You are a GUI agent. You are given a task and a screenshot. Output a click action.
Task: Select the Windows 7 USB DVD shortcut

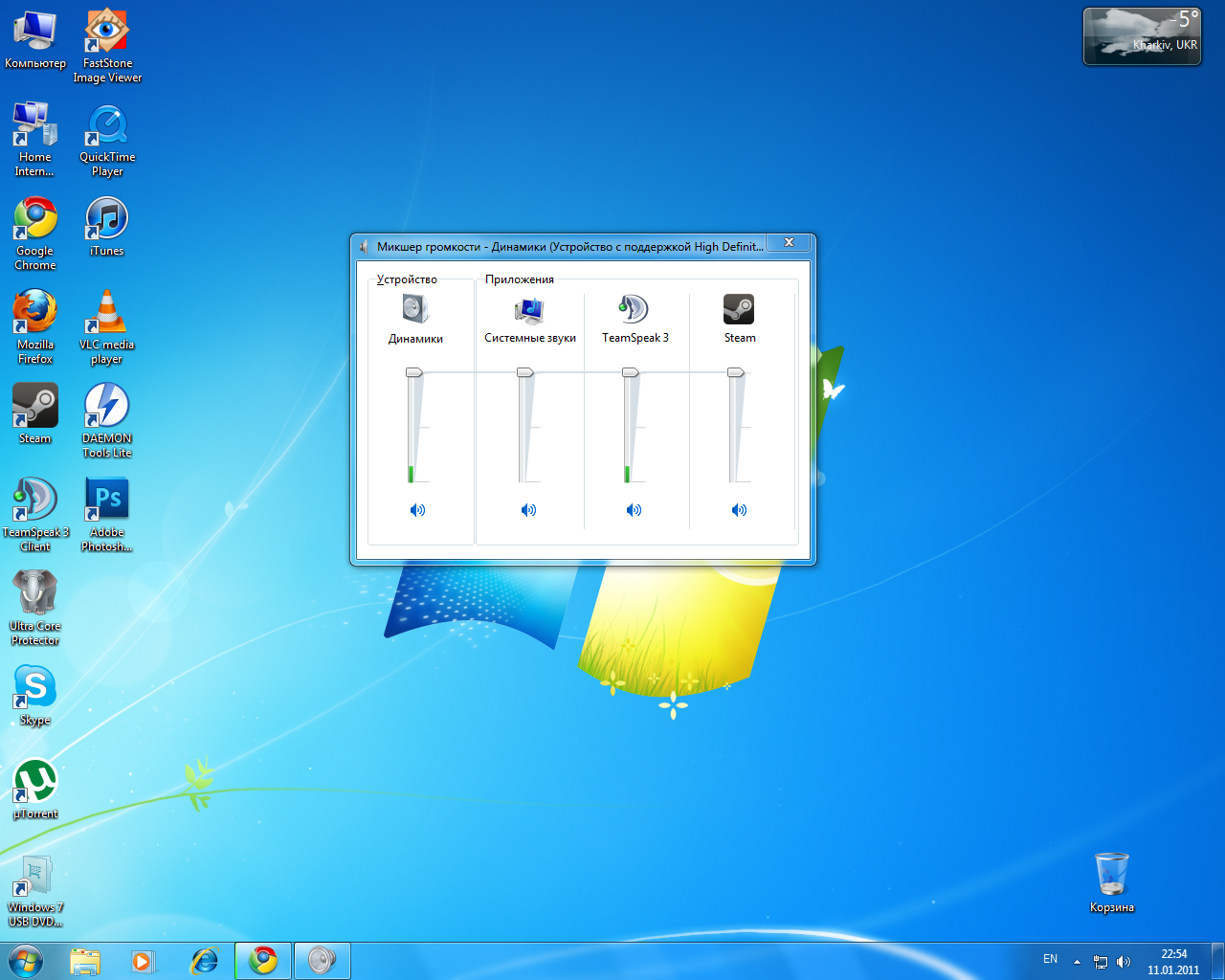[35, 890]
